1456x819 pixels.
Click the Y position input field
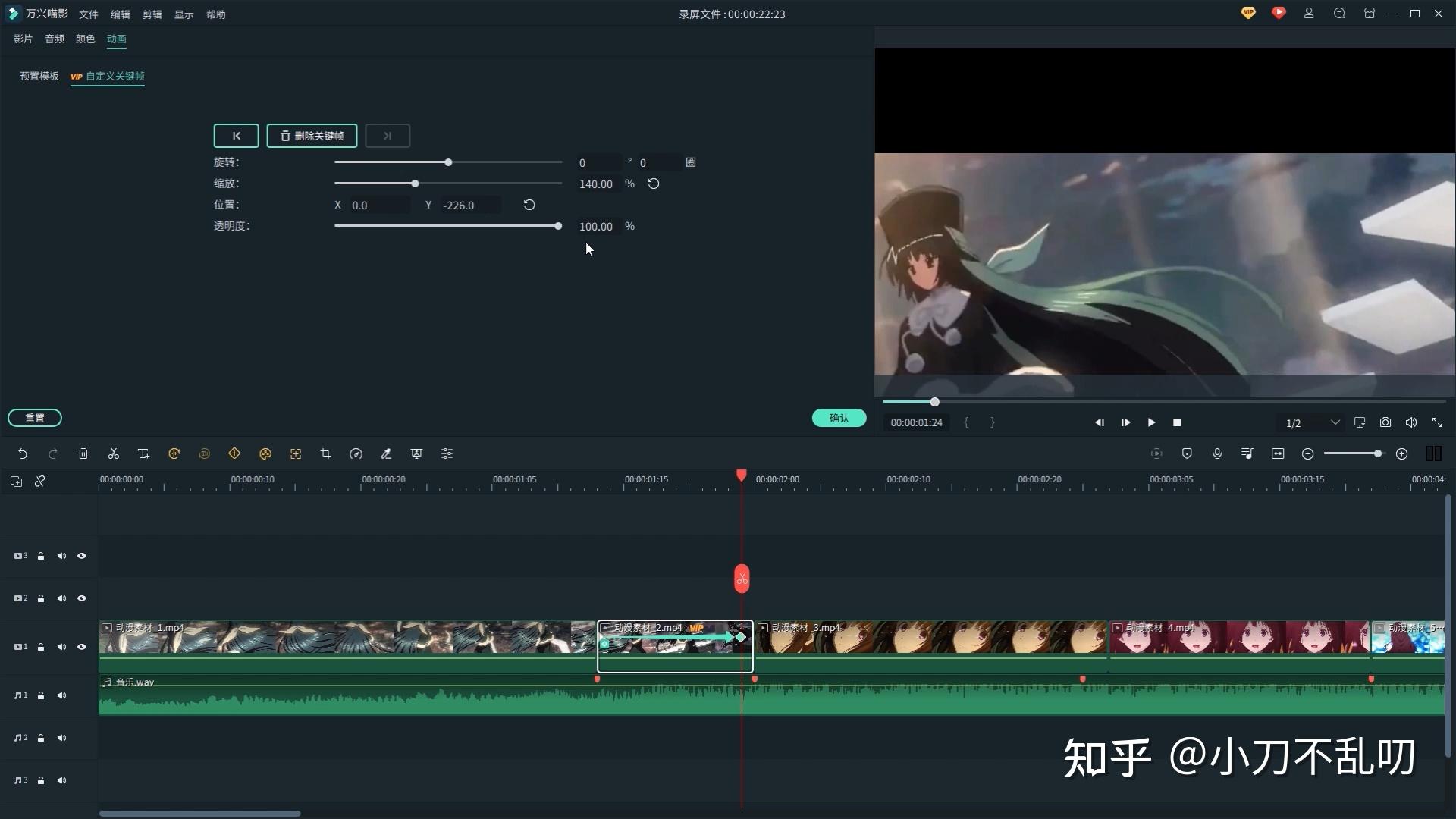point(470,205)
